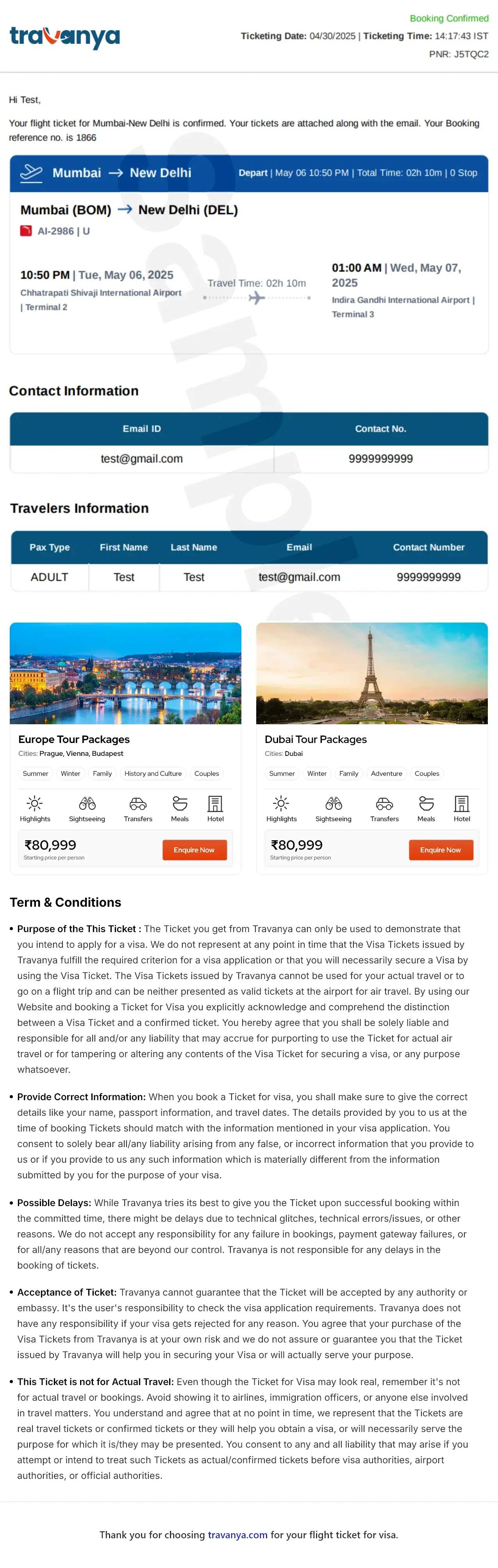Open the travanya.com link in footer

click(x=237, y=1534)
